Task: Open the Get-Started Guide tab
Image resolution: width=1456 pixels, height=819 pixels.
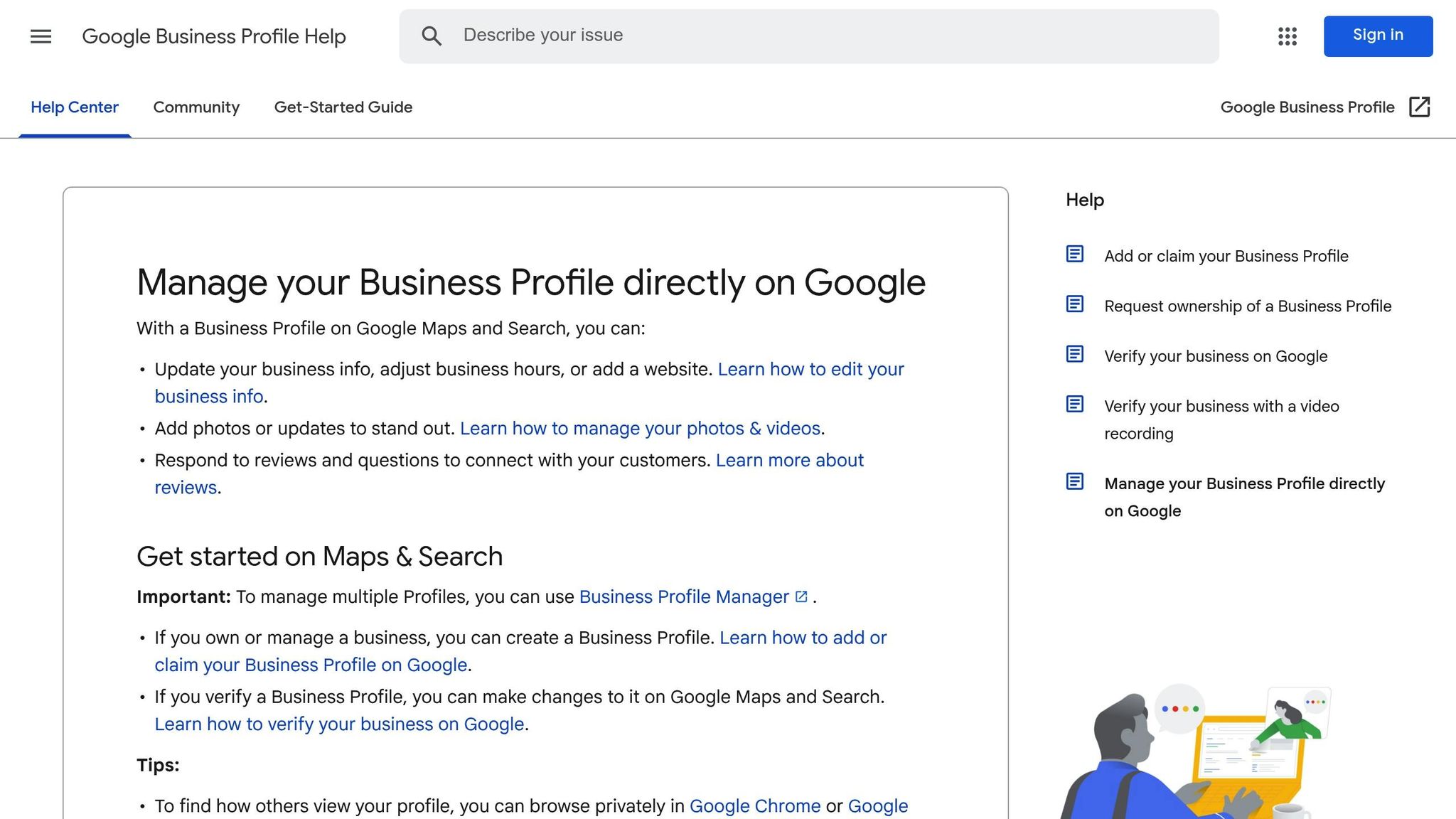Action: [x=343, y=107]
